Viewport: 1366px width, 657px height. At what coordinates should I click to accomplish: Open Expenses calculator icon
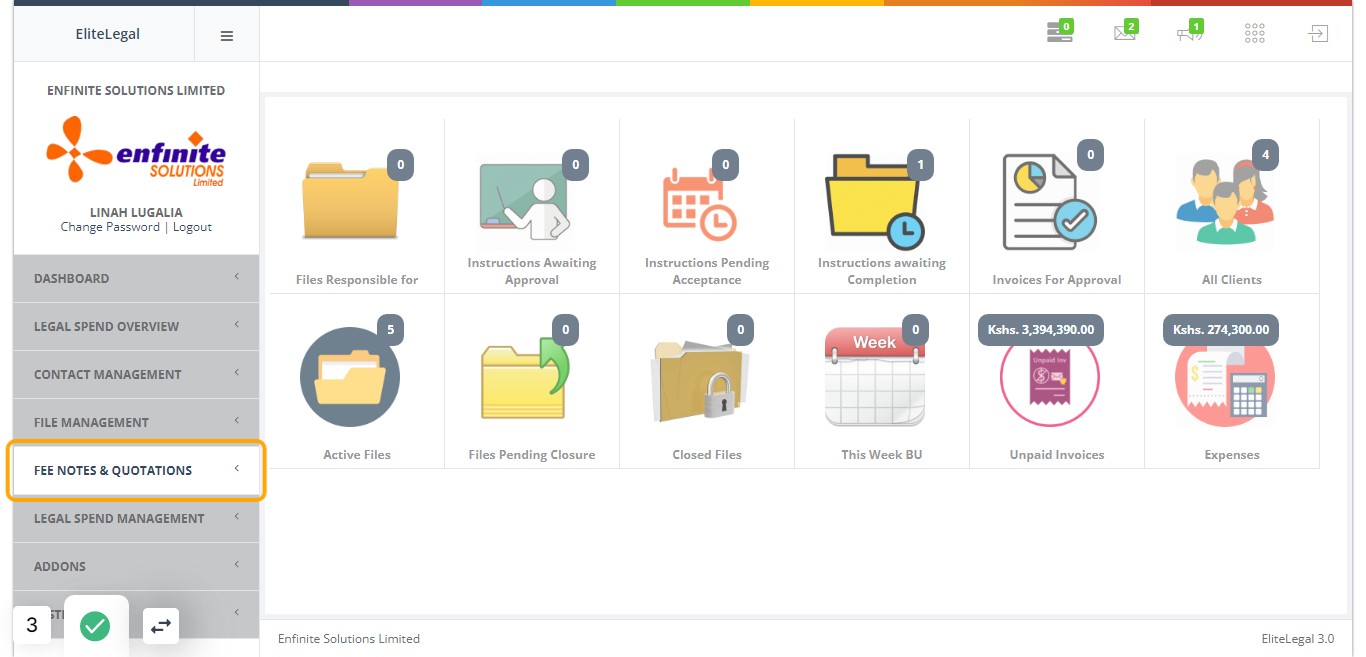click(x=1225, y=379)
